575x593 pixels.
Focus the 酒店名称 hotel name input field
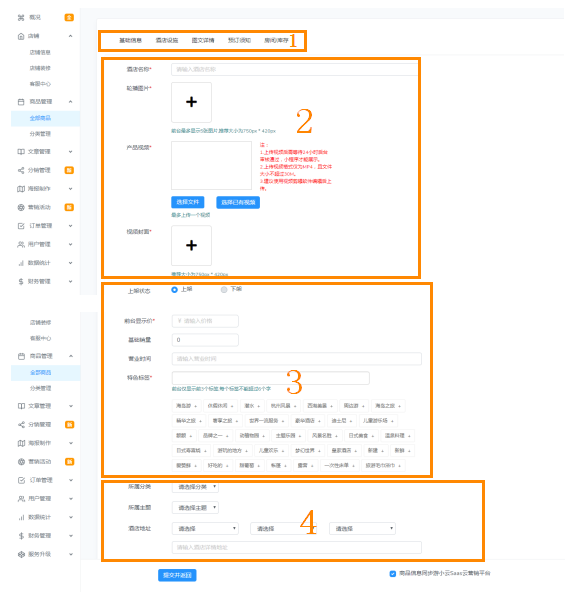coord(295,69)
